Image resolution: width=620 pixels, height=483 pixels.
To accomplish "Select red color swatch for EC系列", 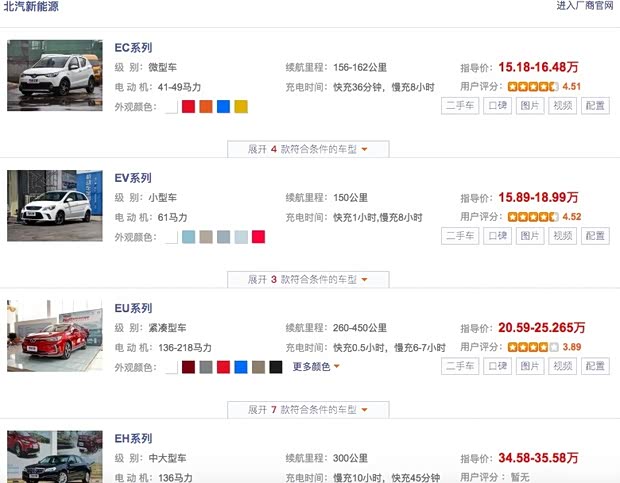I will coord(189,107).
